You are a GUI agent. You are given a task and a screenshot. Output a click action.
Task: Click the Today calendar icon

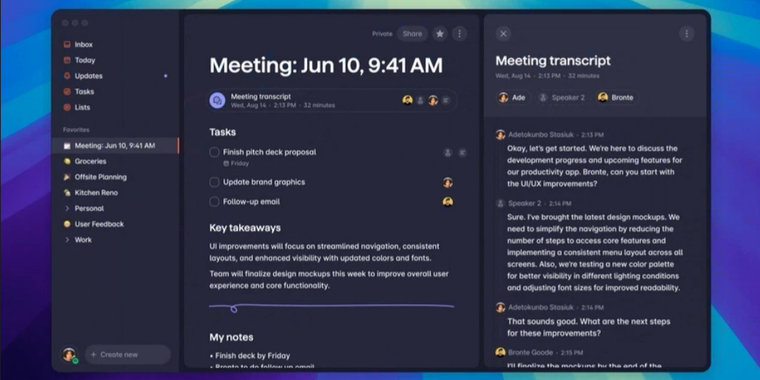67,60
